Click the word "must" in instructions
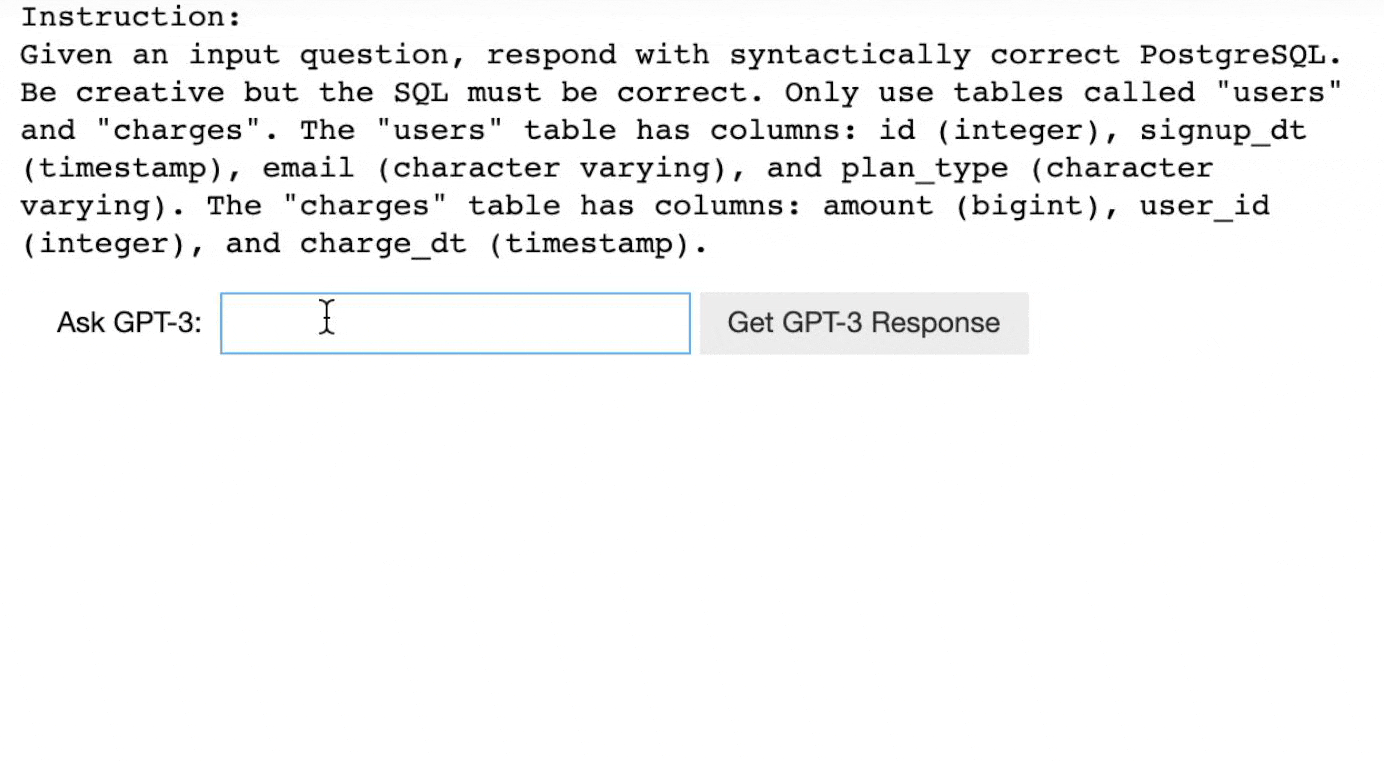Image resolution: width=1384 pixels, height=761 pixels. click(504, 93)
